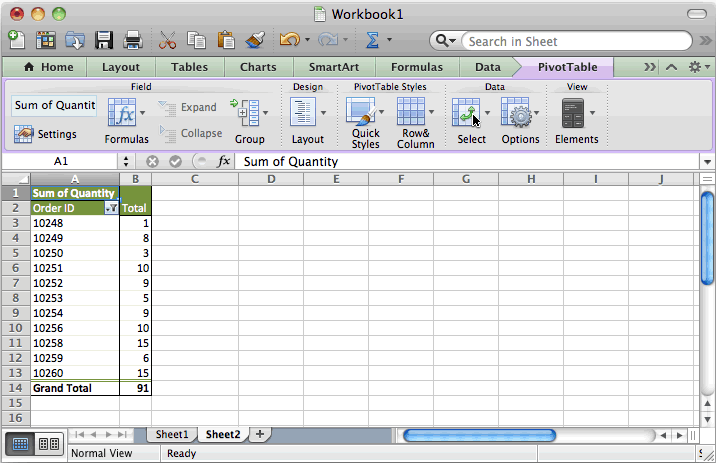Open the Home ribbon tab
The height and width of the screenshot is (463, 716).
coord(48,67)
